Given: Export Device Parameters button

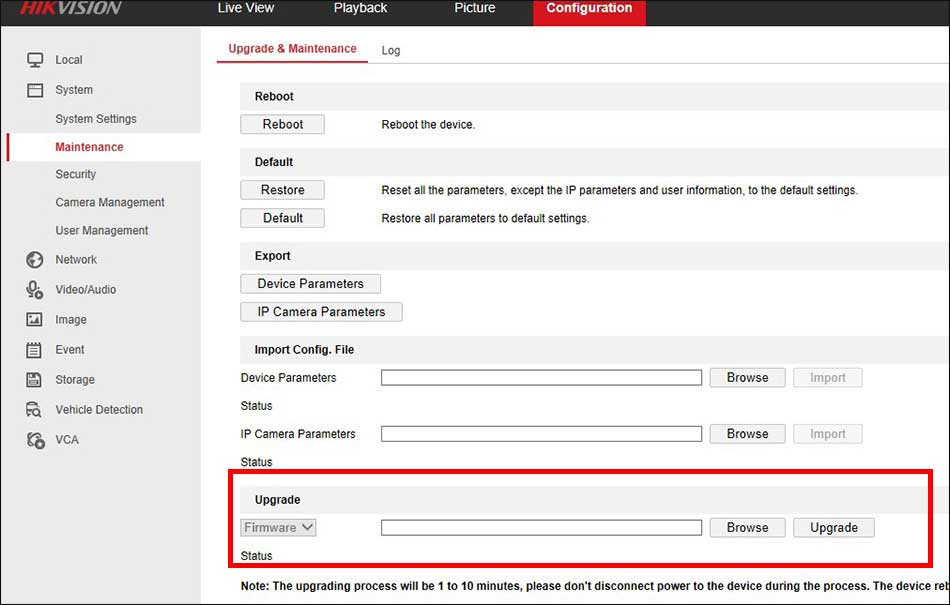Looking at the screenshot, I should click(311, 284).
